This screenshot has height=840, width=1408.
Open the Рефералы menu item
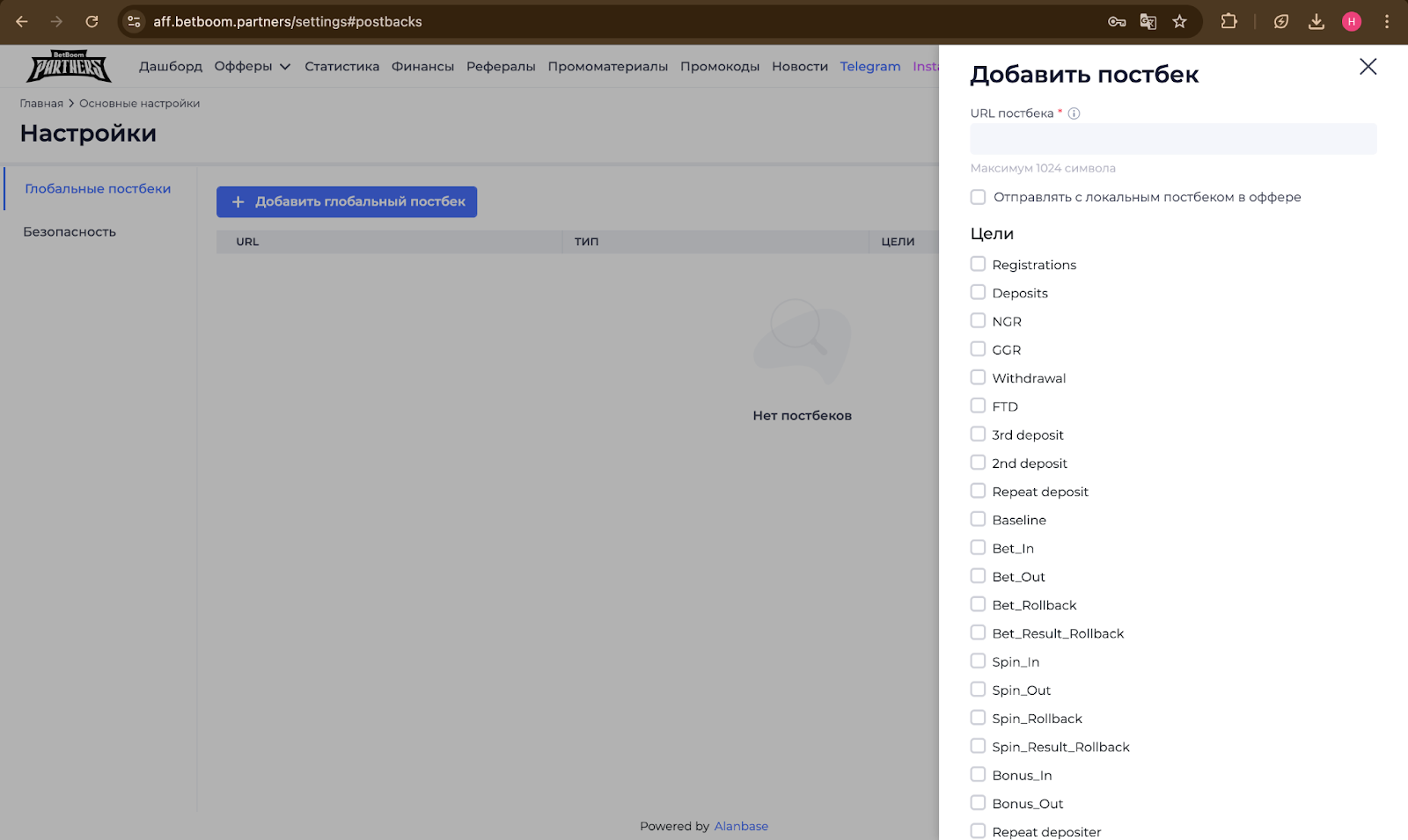point(501,67)
